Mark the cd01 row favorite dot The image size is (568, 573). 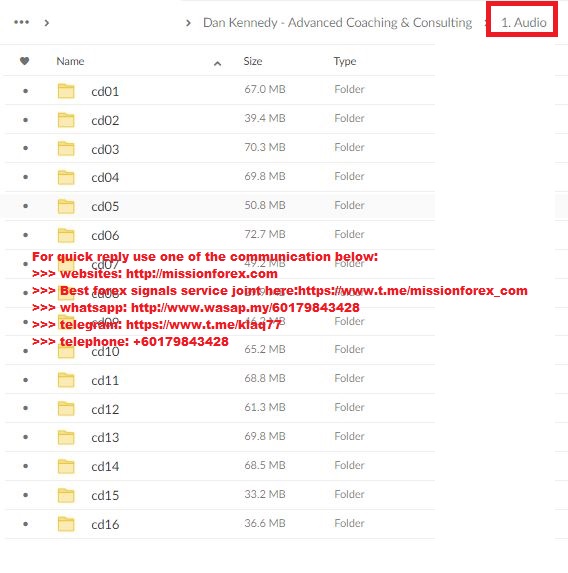coord(26,91)
